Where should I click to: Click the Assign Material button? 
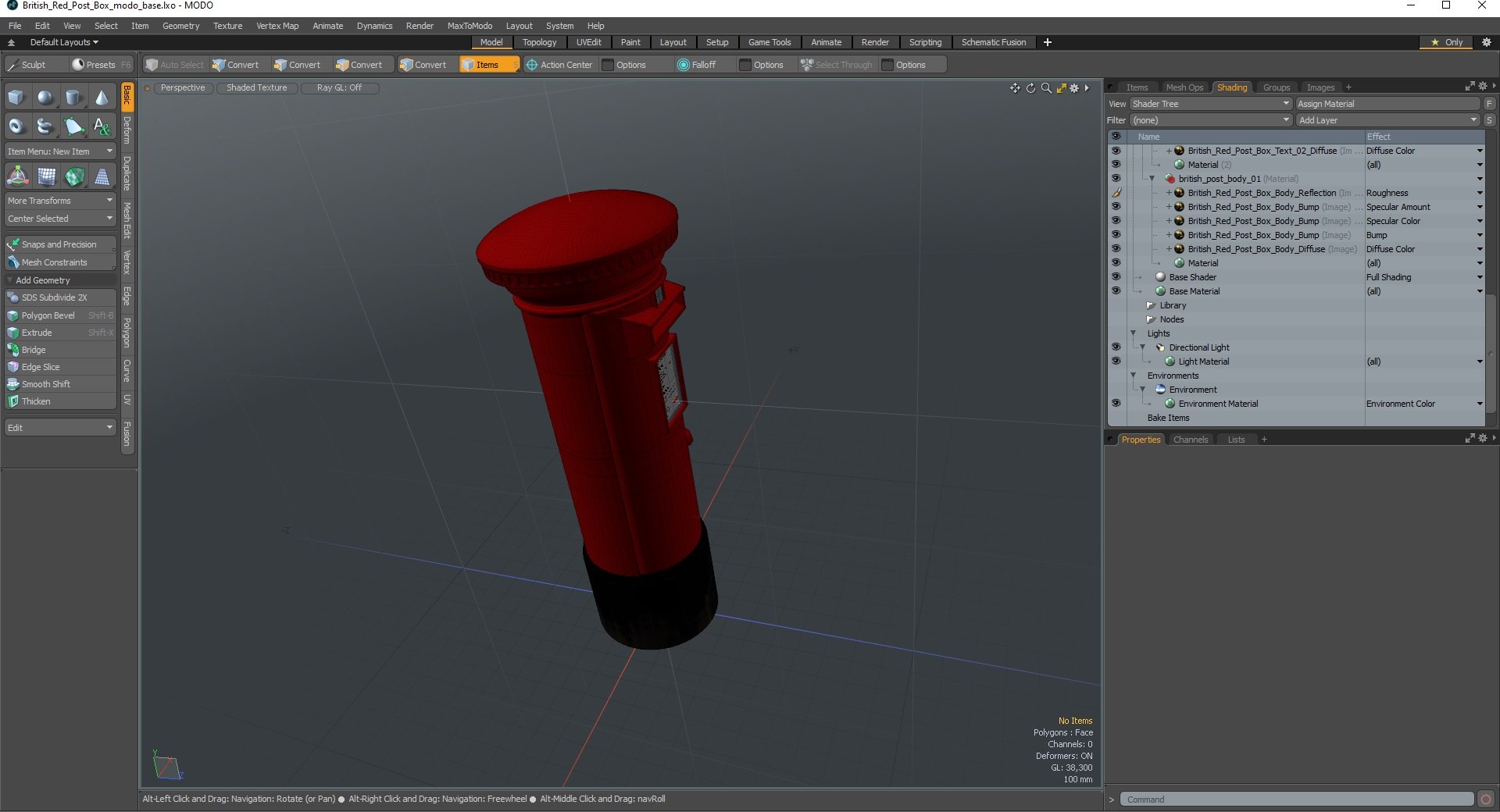(x=1387, y=104)
